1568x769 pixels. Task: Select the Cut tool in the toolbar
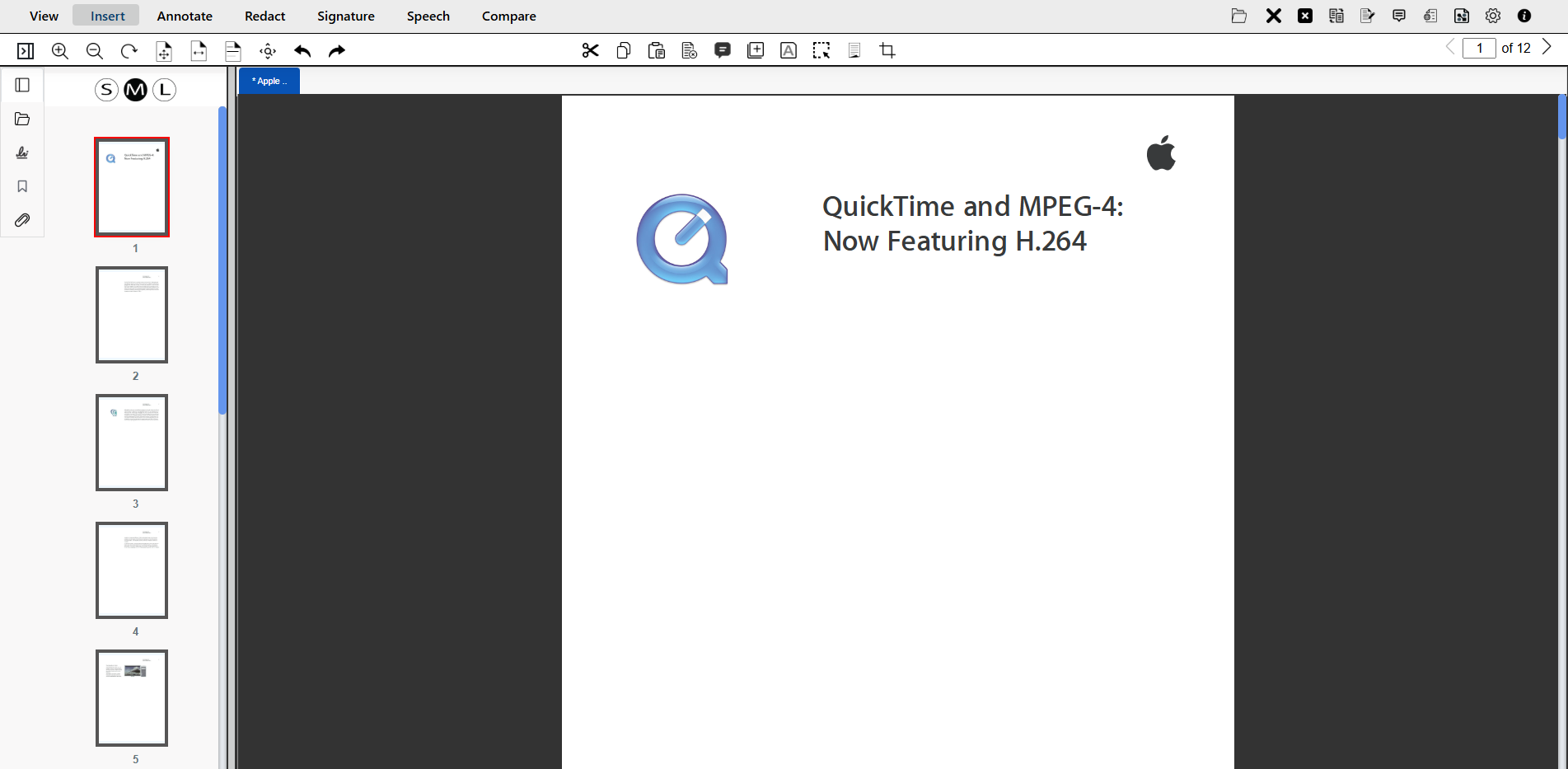pyautogui.click(x=590, y=50)
